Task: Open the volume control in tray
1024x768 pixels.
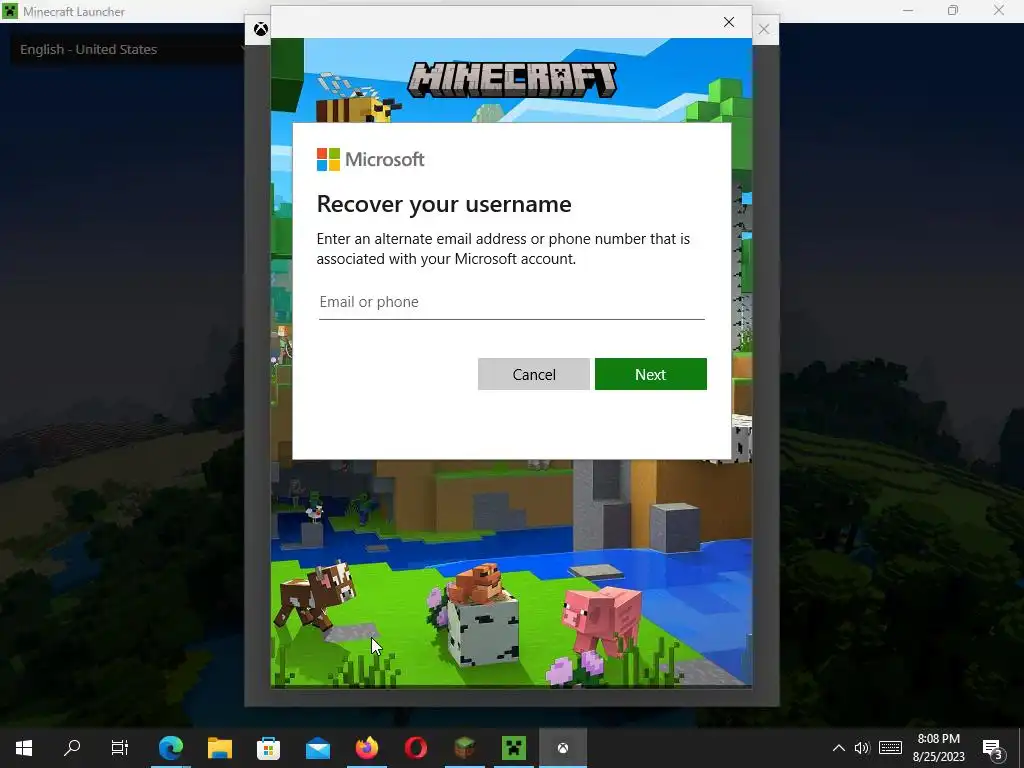Action: pyautogui.click(x=862, y=748)
